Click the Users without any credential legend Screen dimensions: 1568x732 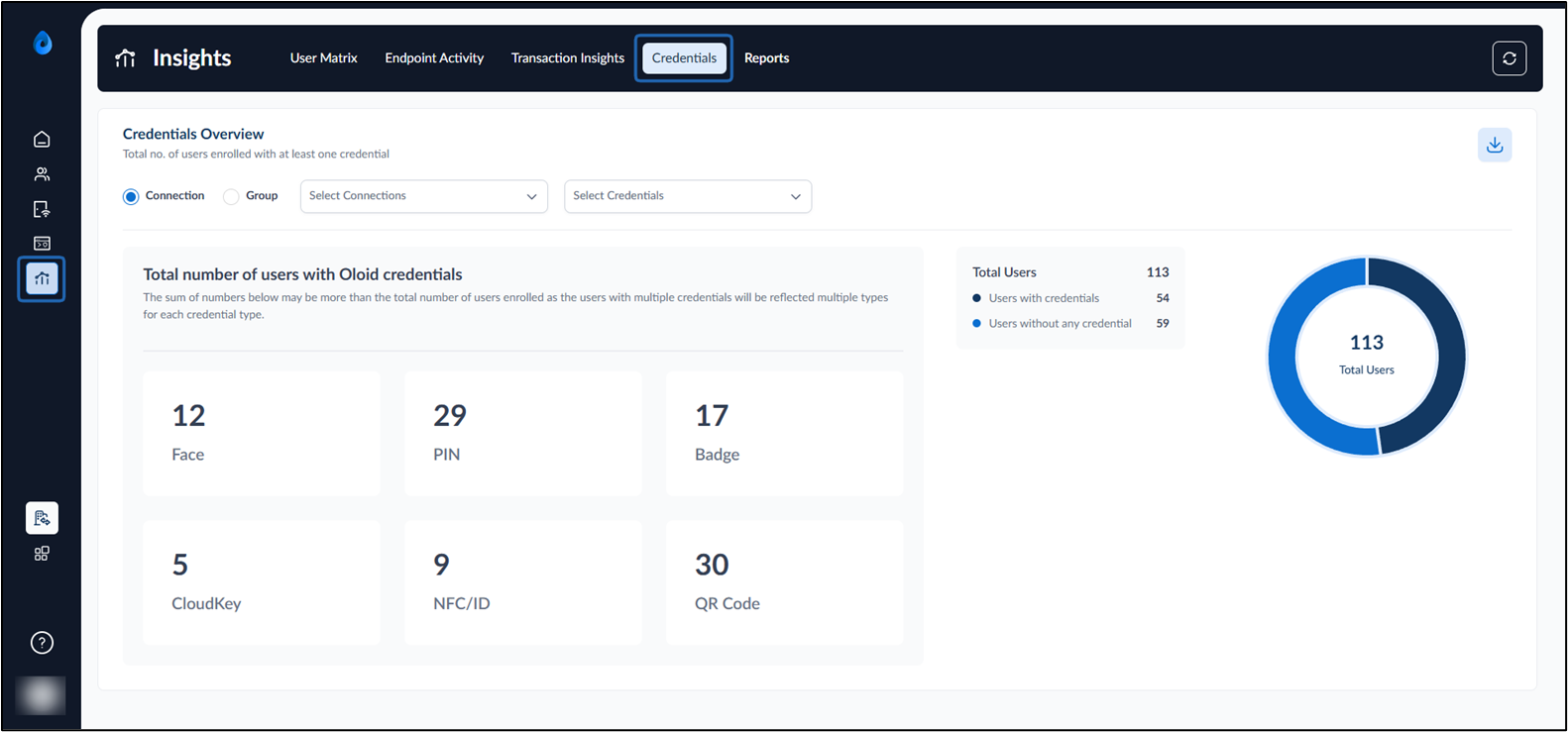[x=1070, y=324]
